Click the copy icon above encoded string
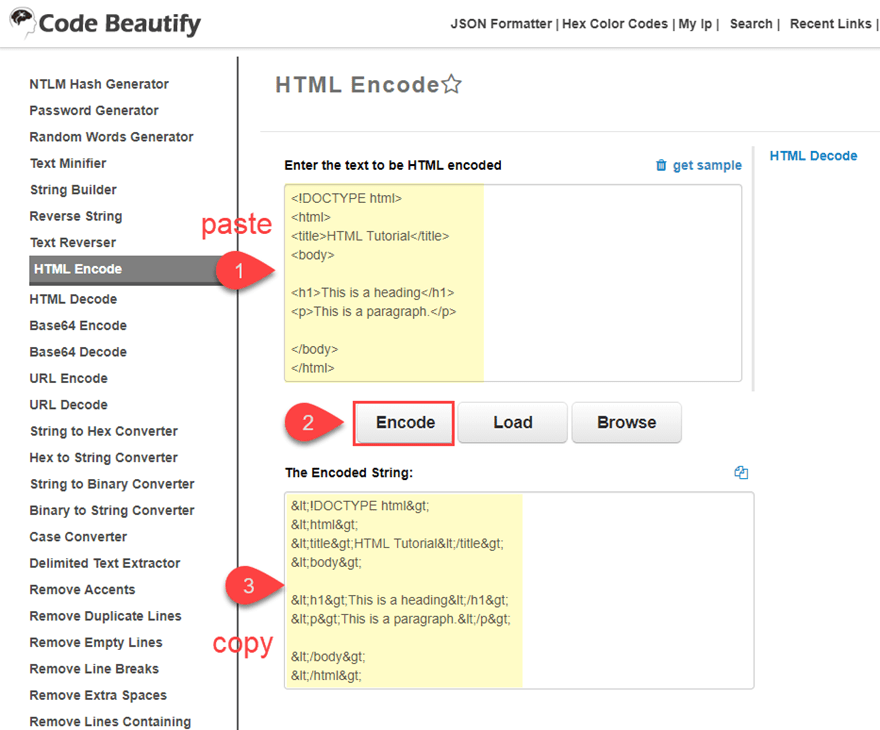Viewport: 880px width, 730px height. click(741, 473)
